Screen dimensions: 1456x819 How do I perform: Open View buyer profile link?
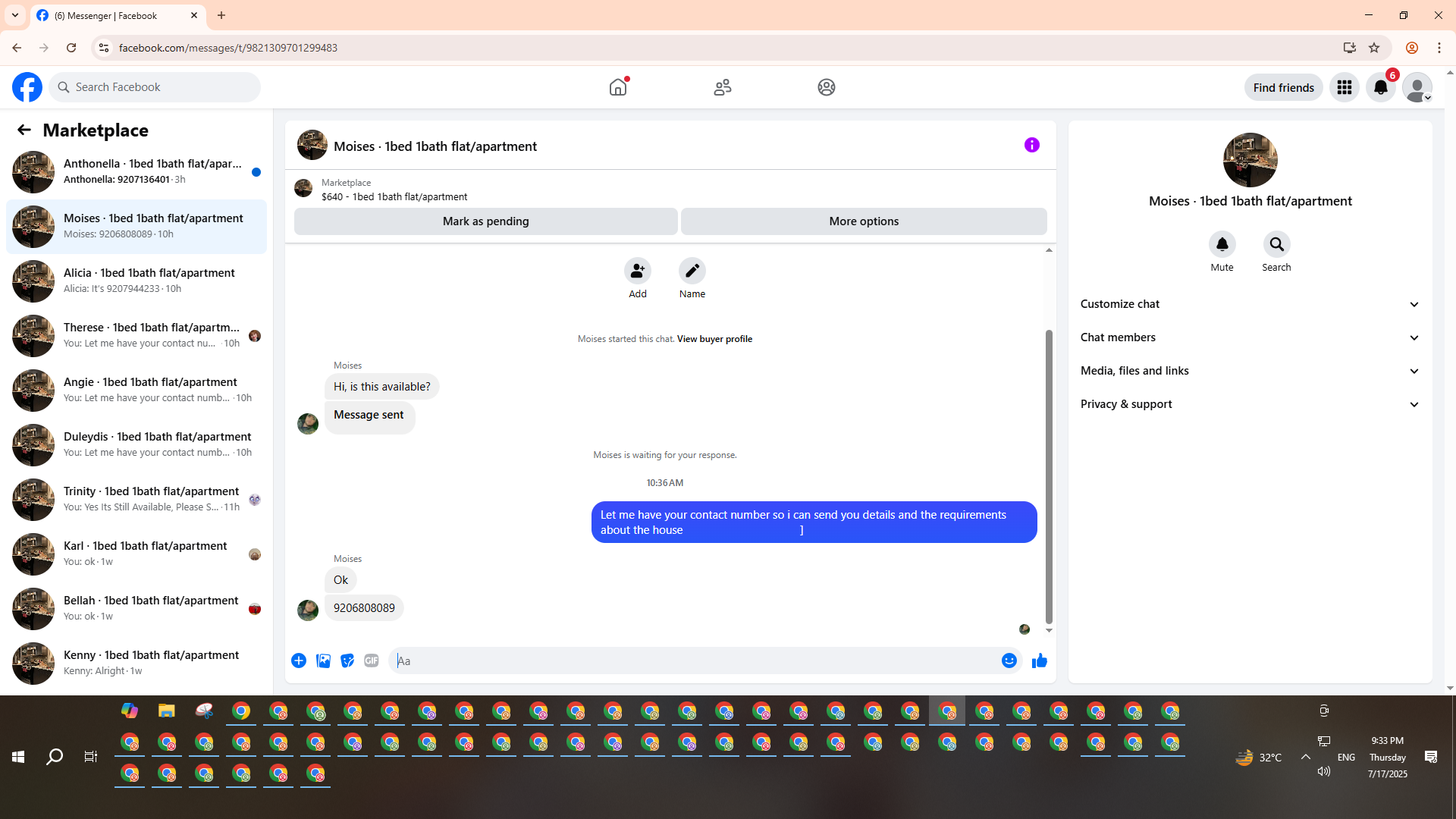[x=714, y=339]
